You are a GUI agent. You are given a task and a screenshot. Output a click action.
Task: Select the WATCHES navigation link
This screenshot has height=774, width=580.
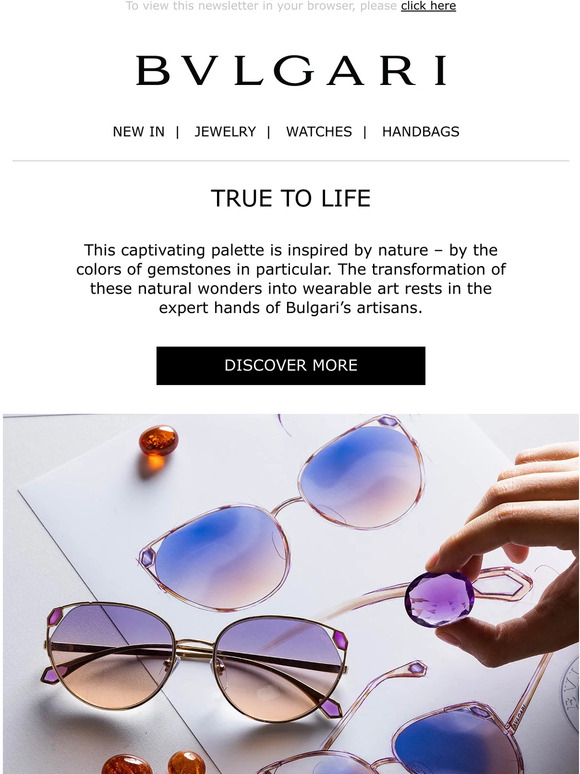(319, 132)
